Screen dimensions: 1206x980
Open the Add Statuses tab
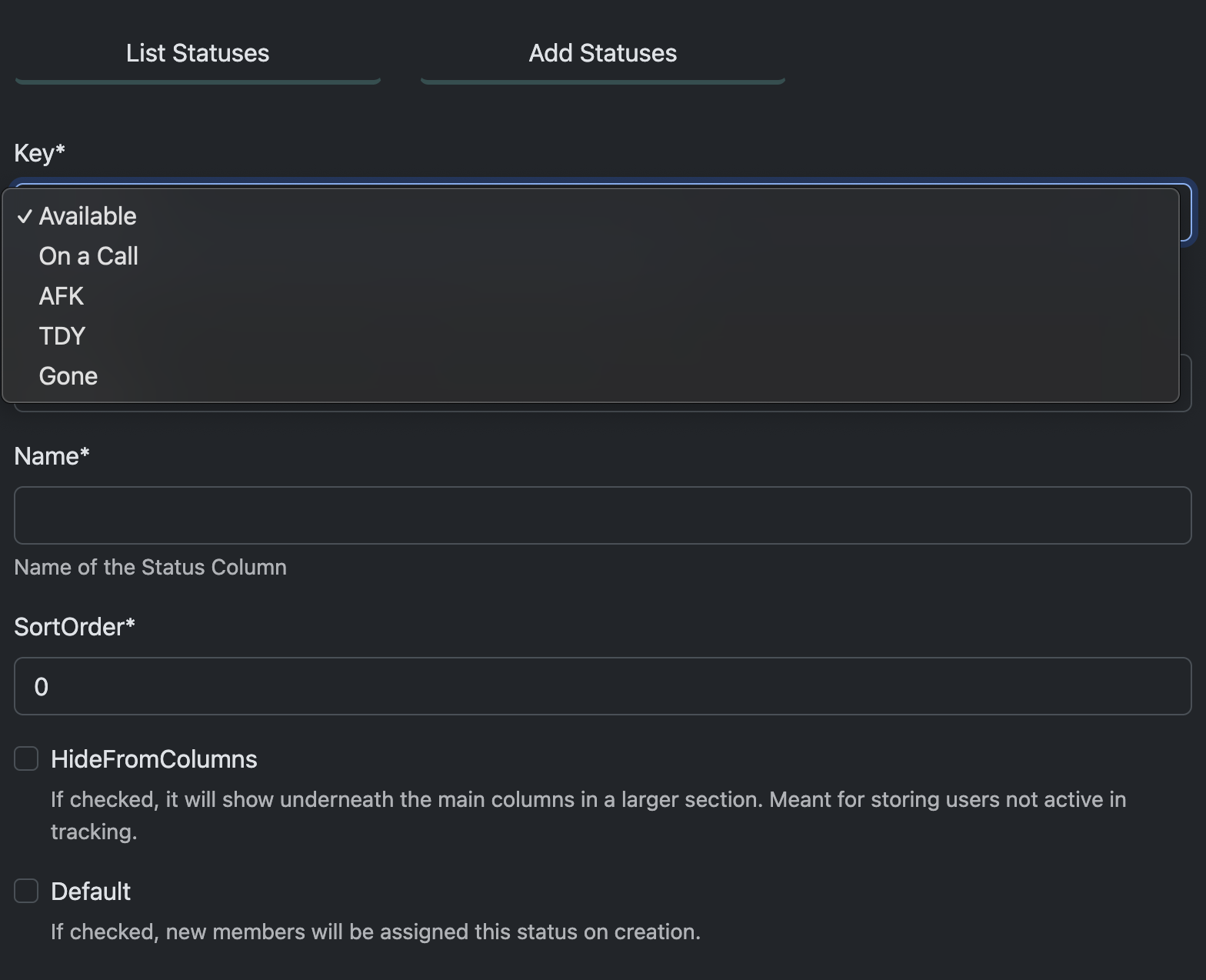pyautogui.click(x=602, y=54)
